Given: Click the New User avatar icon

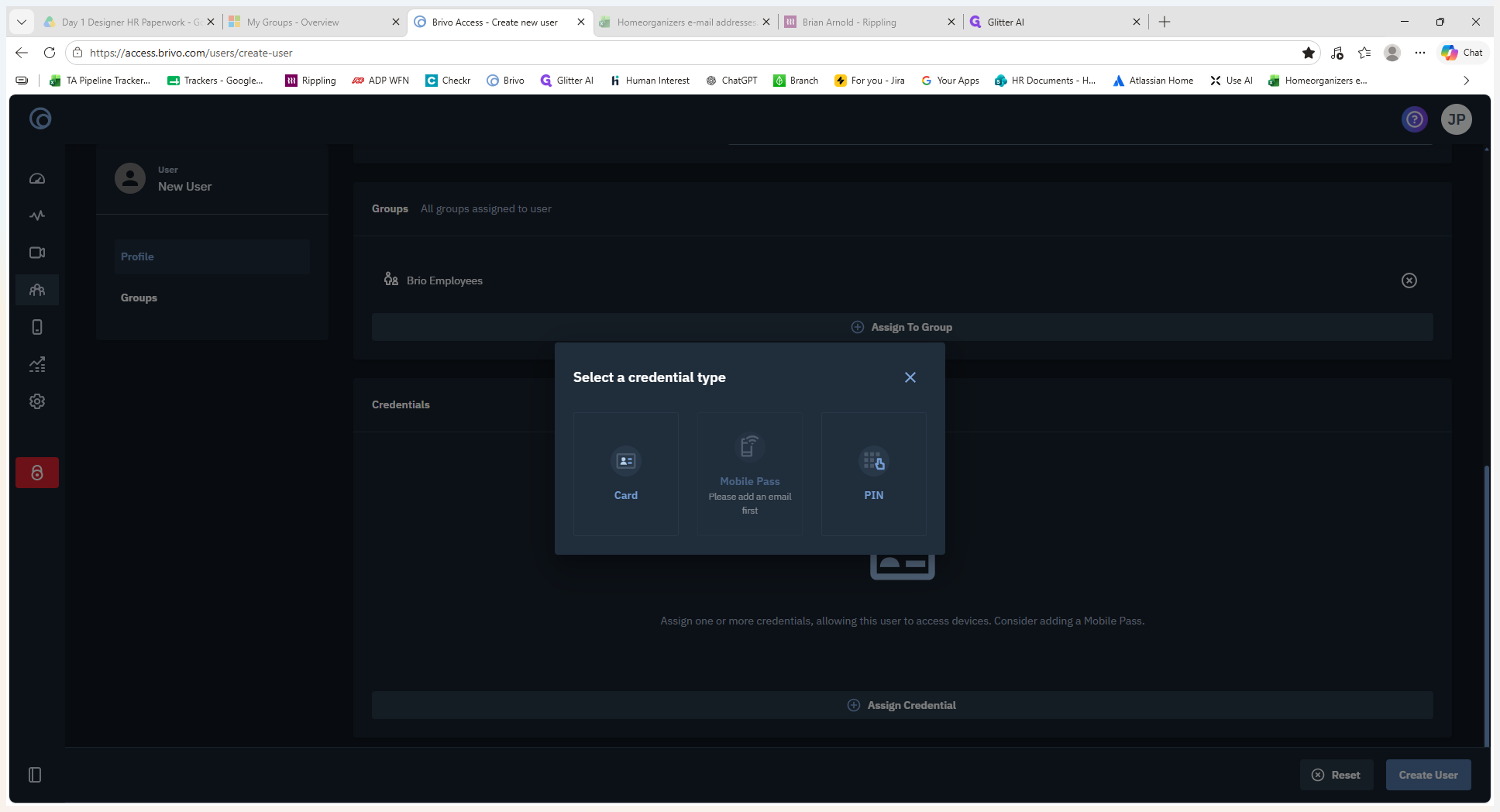Looking at the screenshot, I should click(x=130, y=178).
